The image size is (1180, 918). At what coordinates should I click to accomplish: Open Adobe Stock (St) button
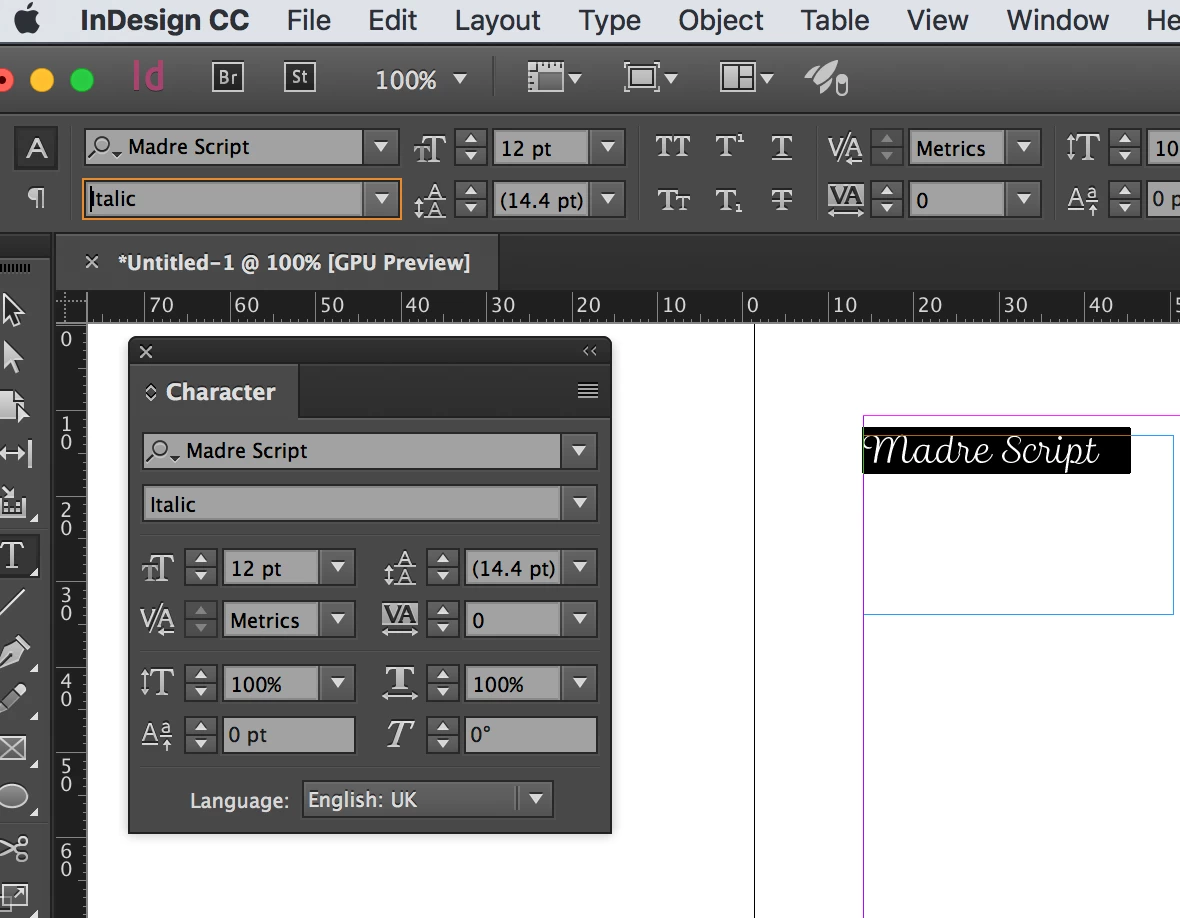300,77
